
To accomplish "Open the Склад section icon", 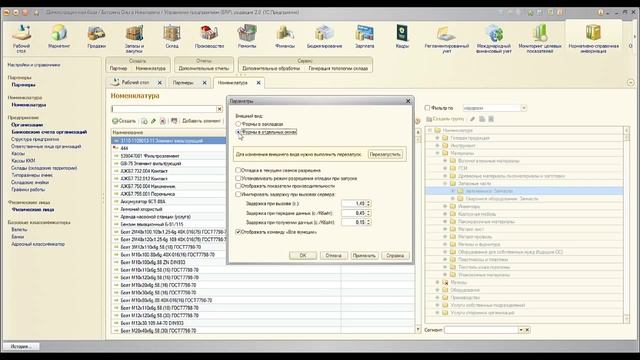I will pyautogui.click(x=172, y=37).
